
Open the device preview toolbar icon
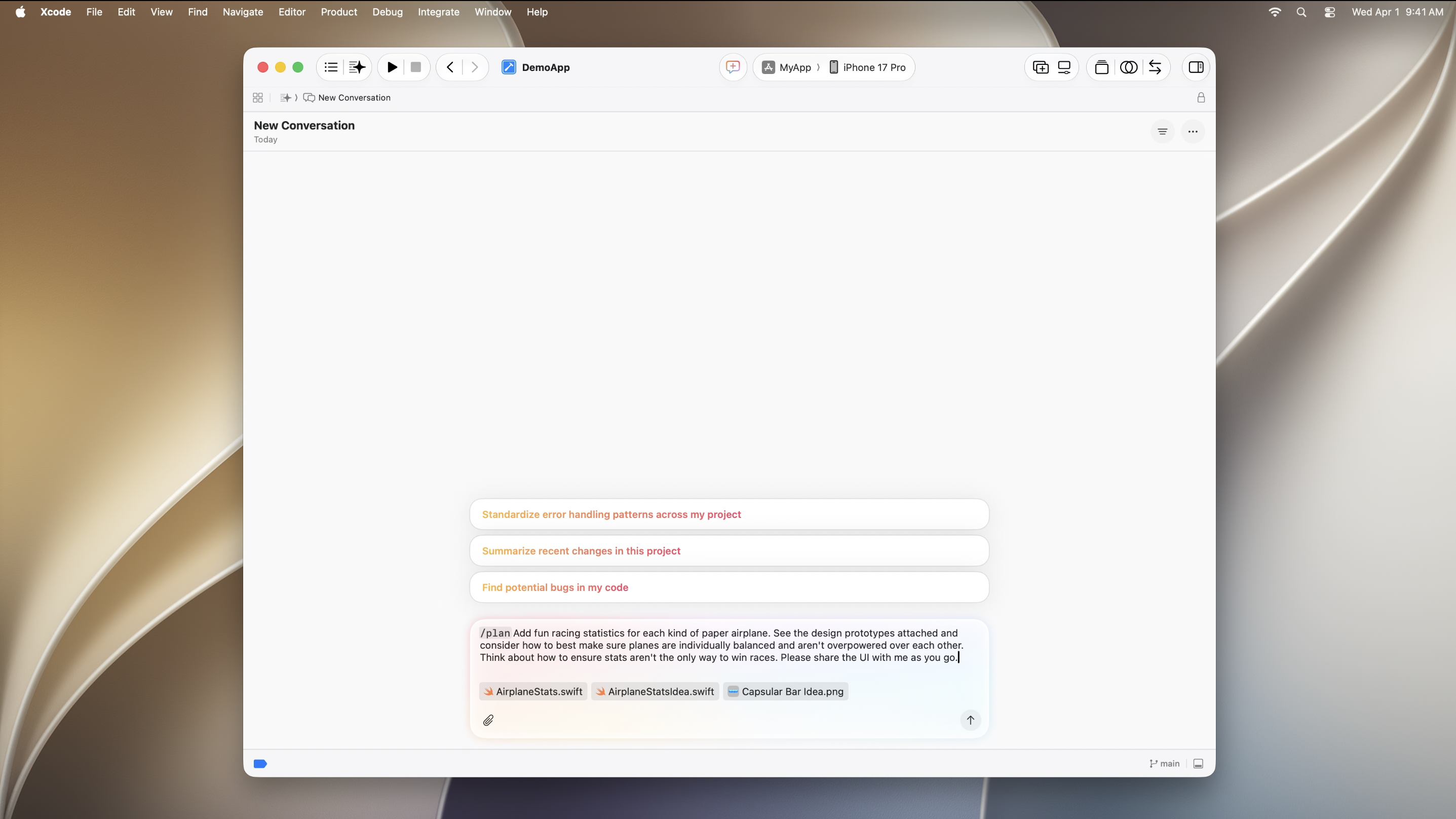[1064, 67]
